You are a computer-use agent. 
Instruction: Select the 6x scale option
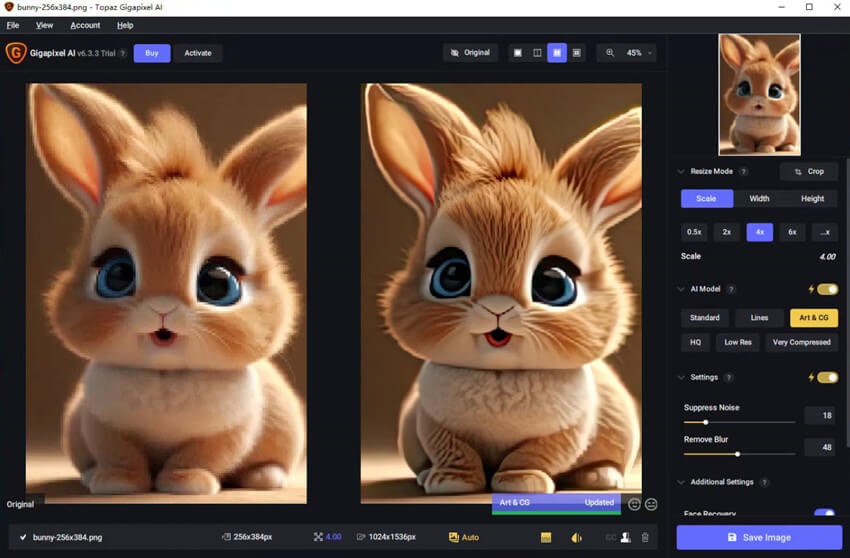pos(792,232)
